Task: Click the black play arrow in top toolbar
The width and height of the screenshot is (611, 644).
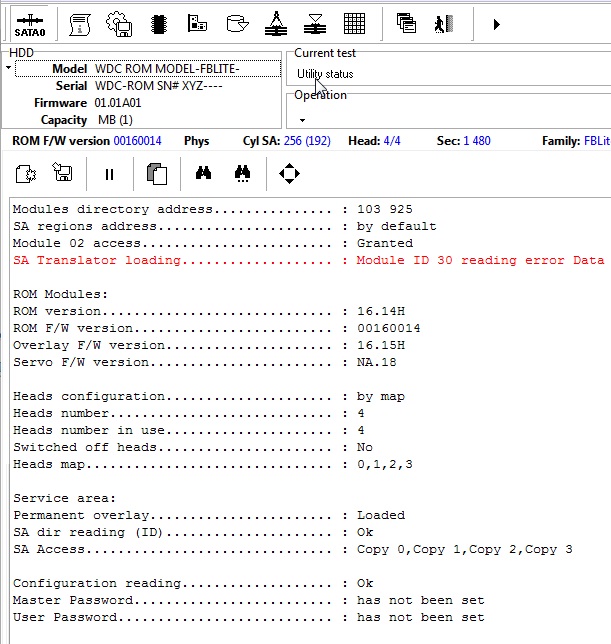Action: click(x=496, y=24)
